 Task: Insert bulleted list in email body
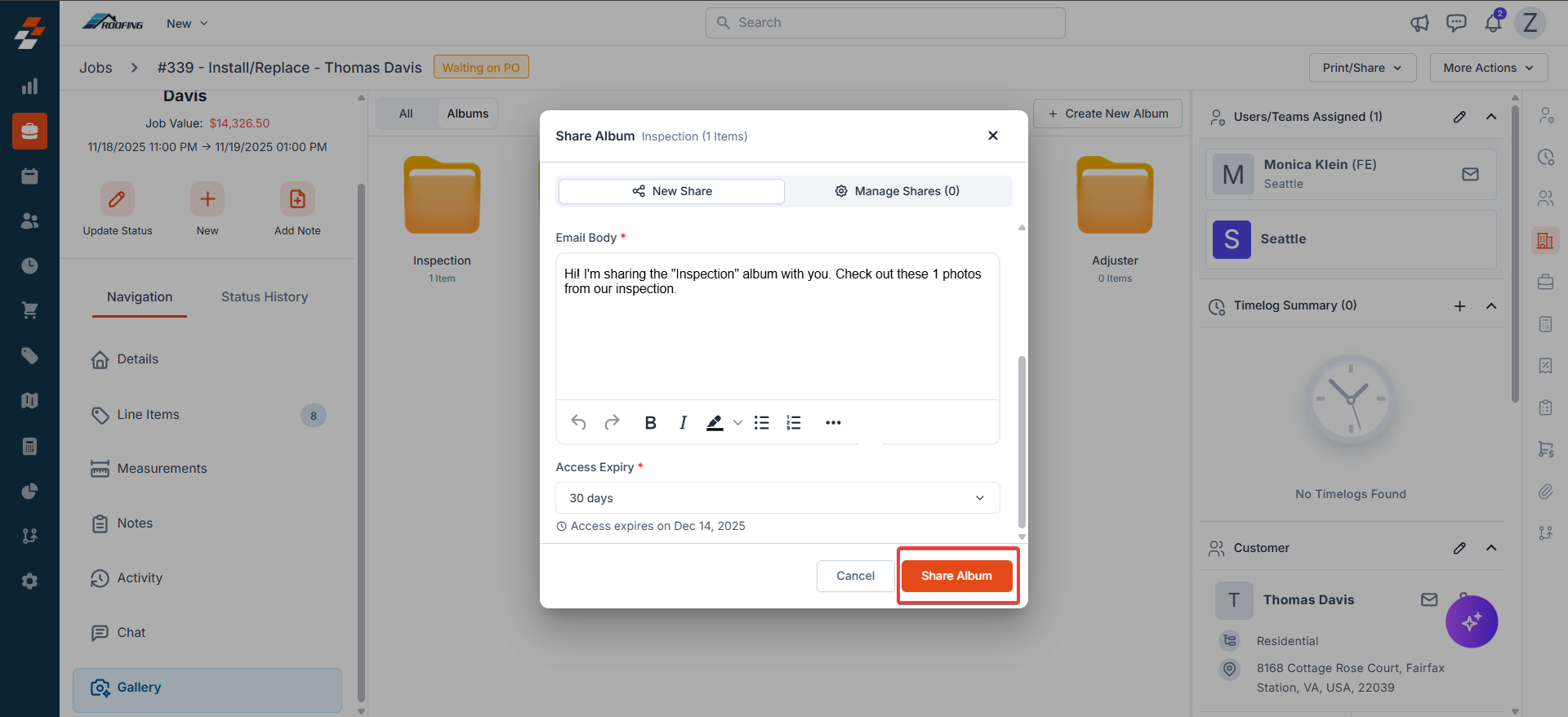(761, 422)
